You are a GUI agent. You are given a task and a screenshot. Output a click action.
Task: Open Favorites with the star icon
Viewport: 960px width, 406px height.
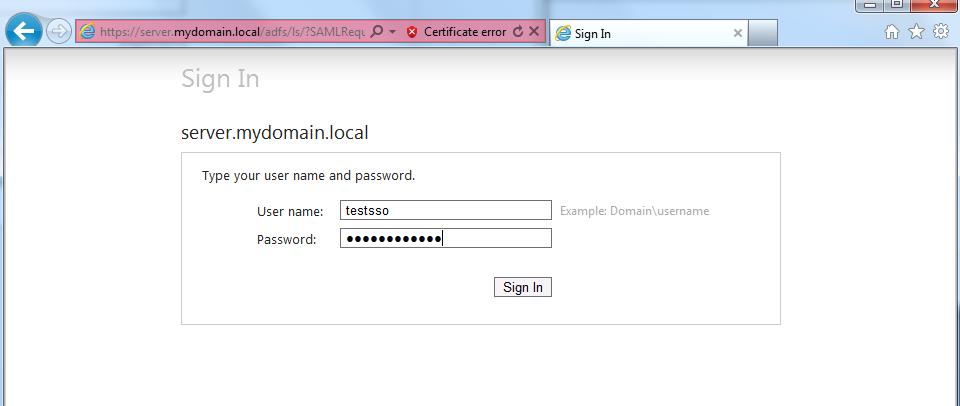[x=917, y=32]
